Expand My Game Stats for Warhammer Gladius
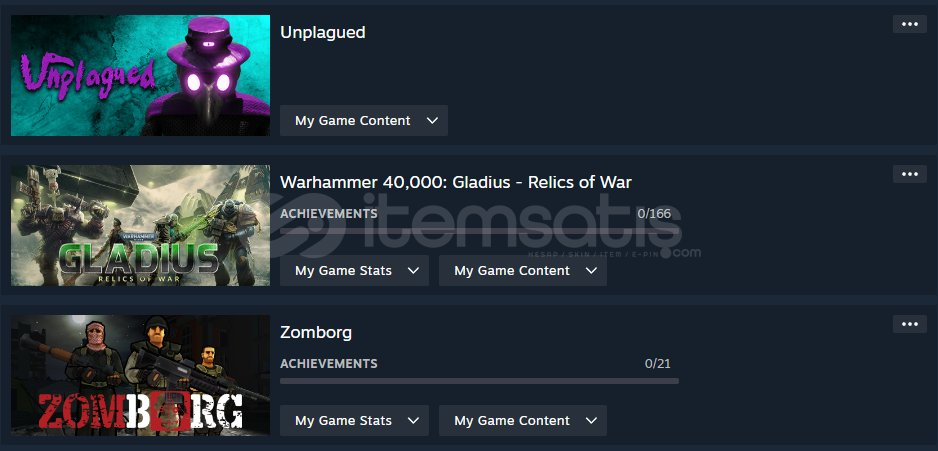This screenshot has height=451, width=938. click(354, 270)
